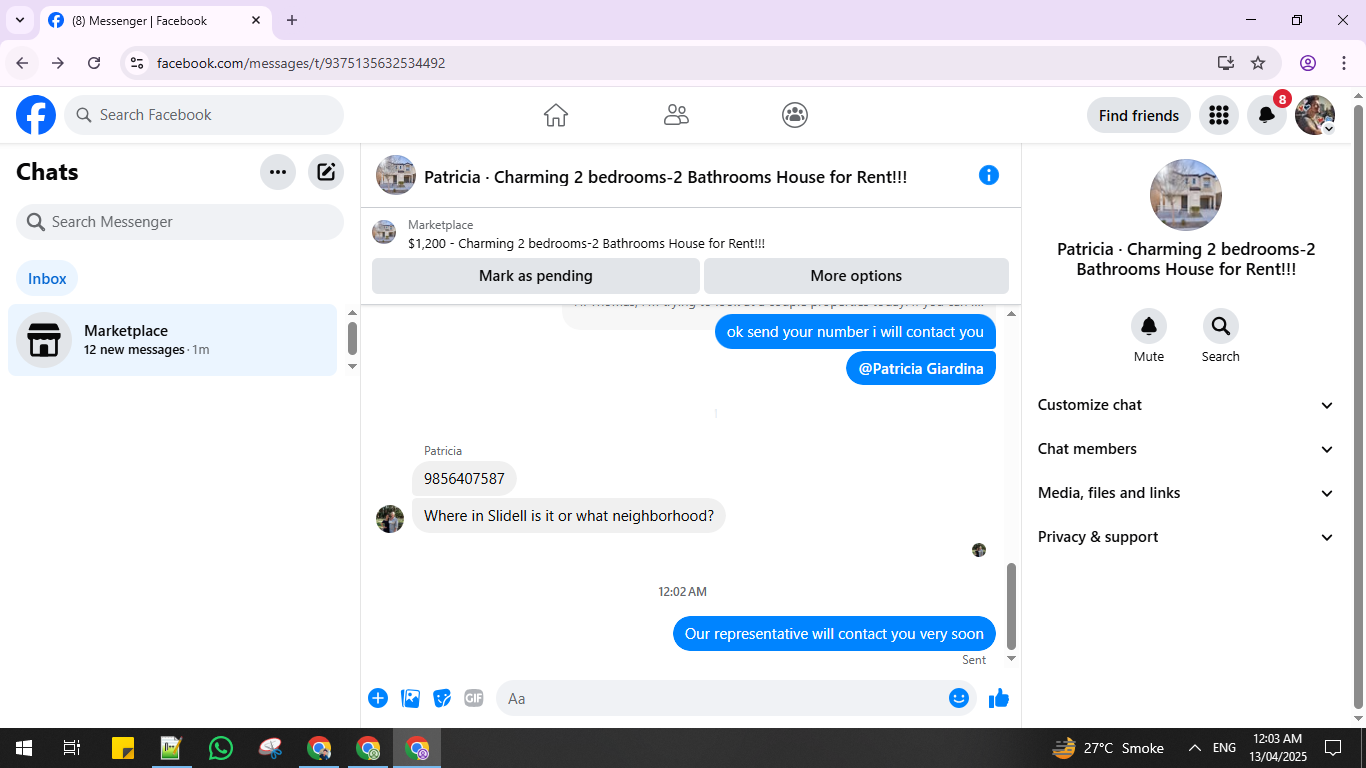Open WhatsApp from the taskbar
This screenshot has width=1366, height=768.
221,748
